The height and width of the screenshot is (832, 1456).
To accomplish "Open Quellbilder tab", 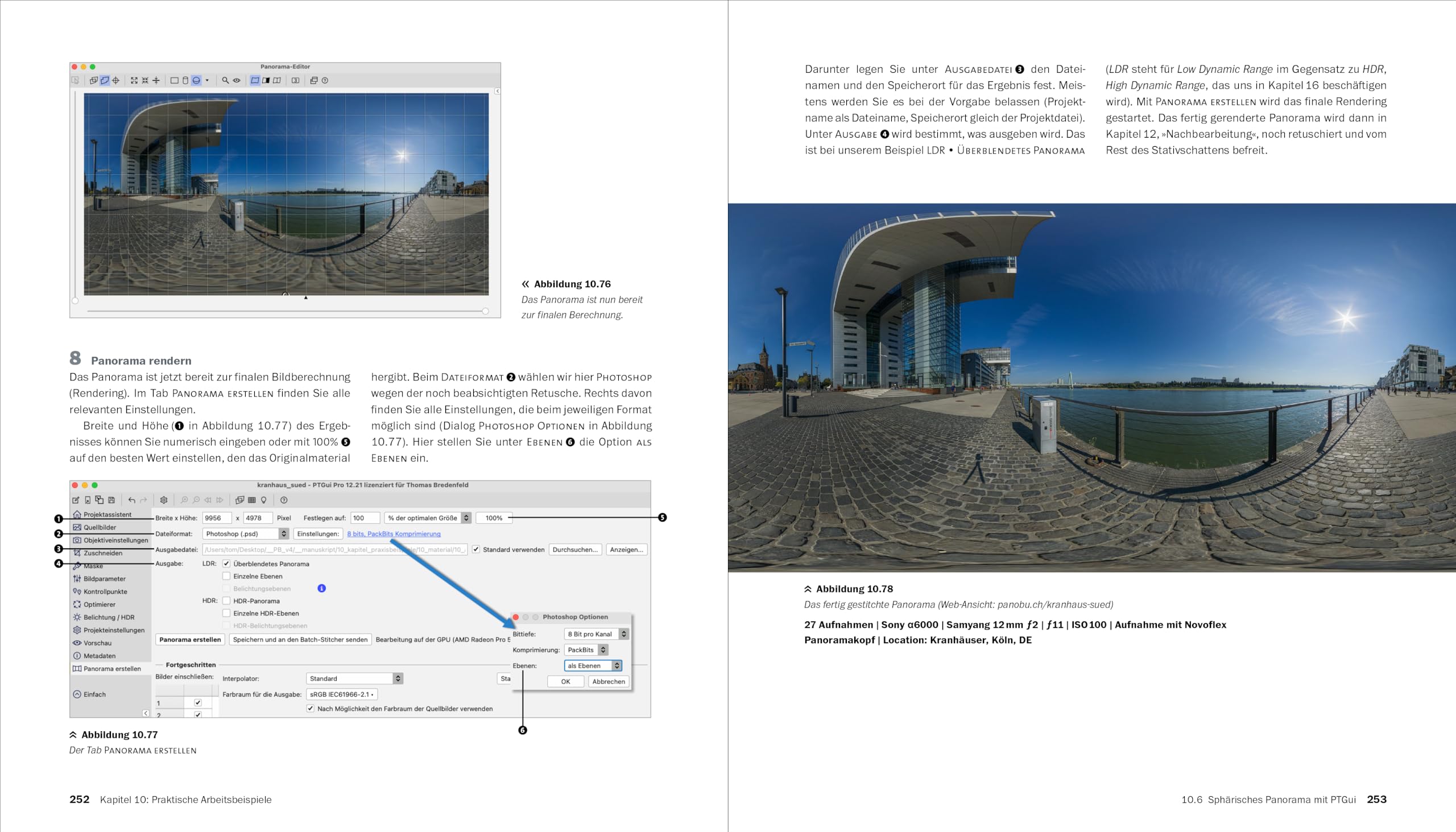I will (94, 527).
